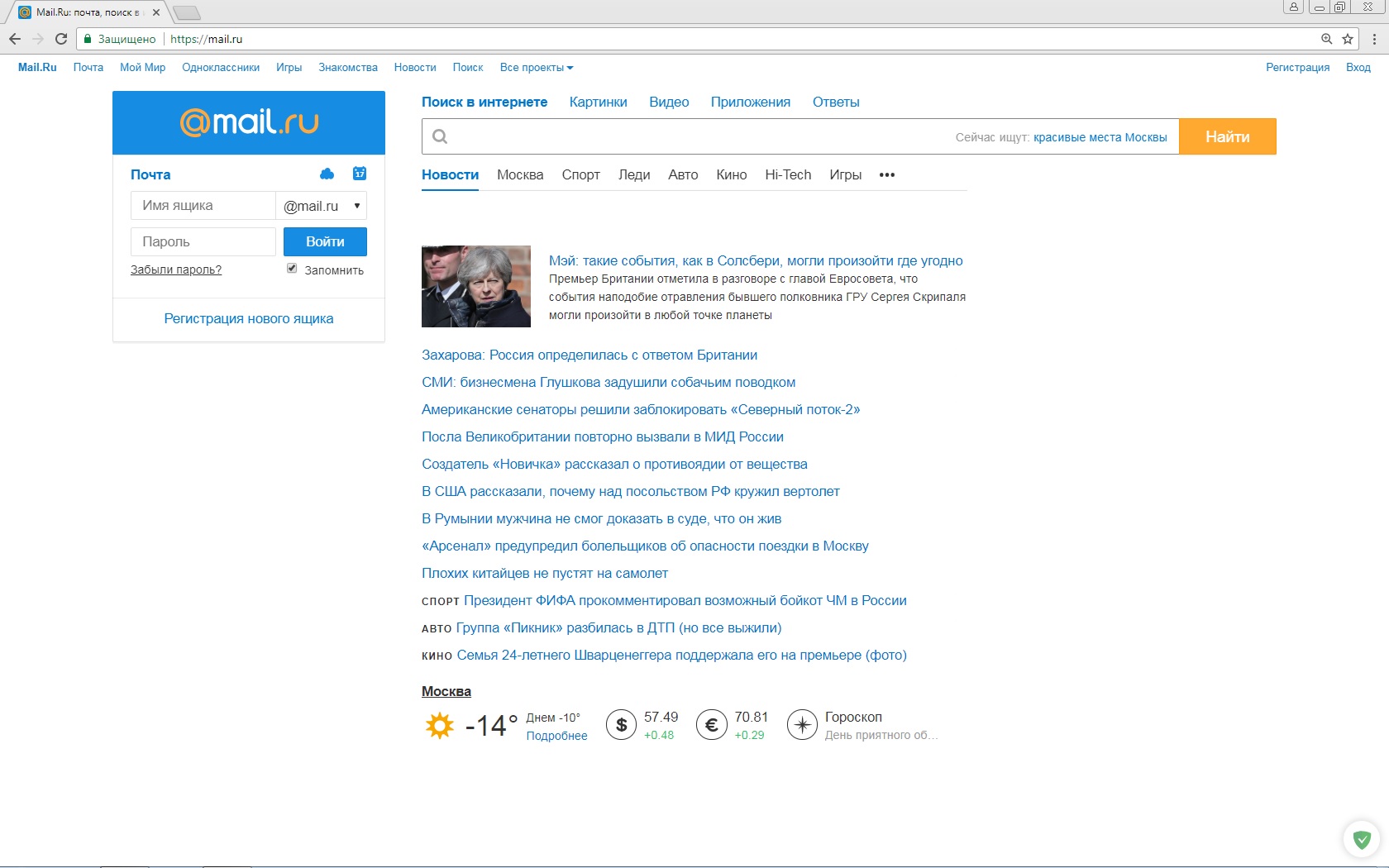Click the Войти login button
Image resolution: width=1389 pixels, height=868 pixels.
(x=325, y=241)
